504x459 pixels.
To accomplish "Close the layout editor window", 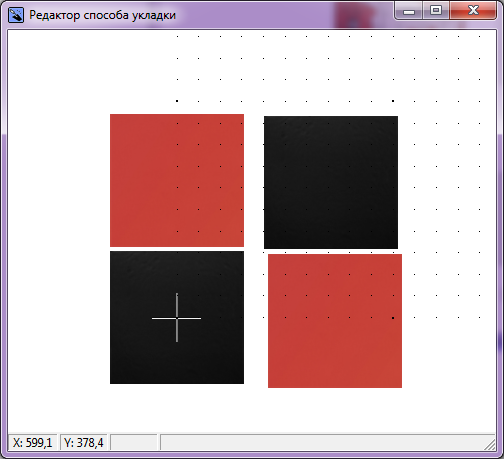I will (x=473, y=11).
